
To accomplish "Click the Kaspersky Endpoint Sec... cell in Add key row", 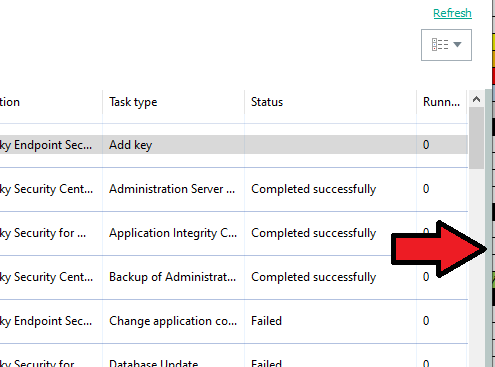I will pos(46,145).
